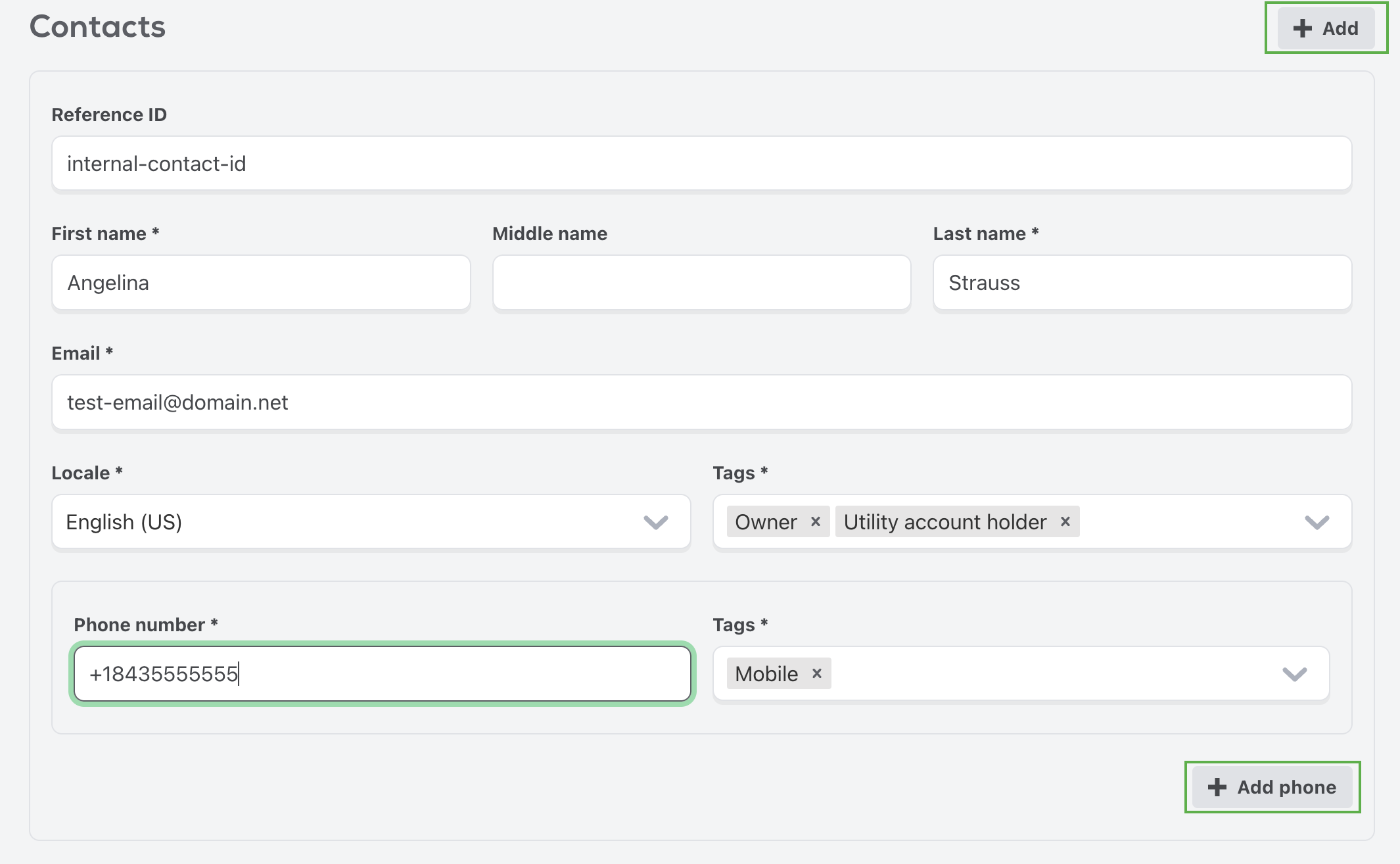Expand the Locale dropdown chevron
The image size is (1400, 864).
[x=655, y=522]
